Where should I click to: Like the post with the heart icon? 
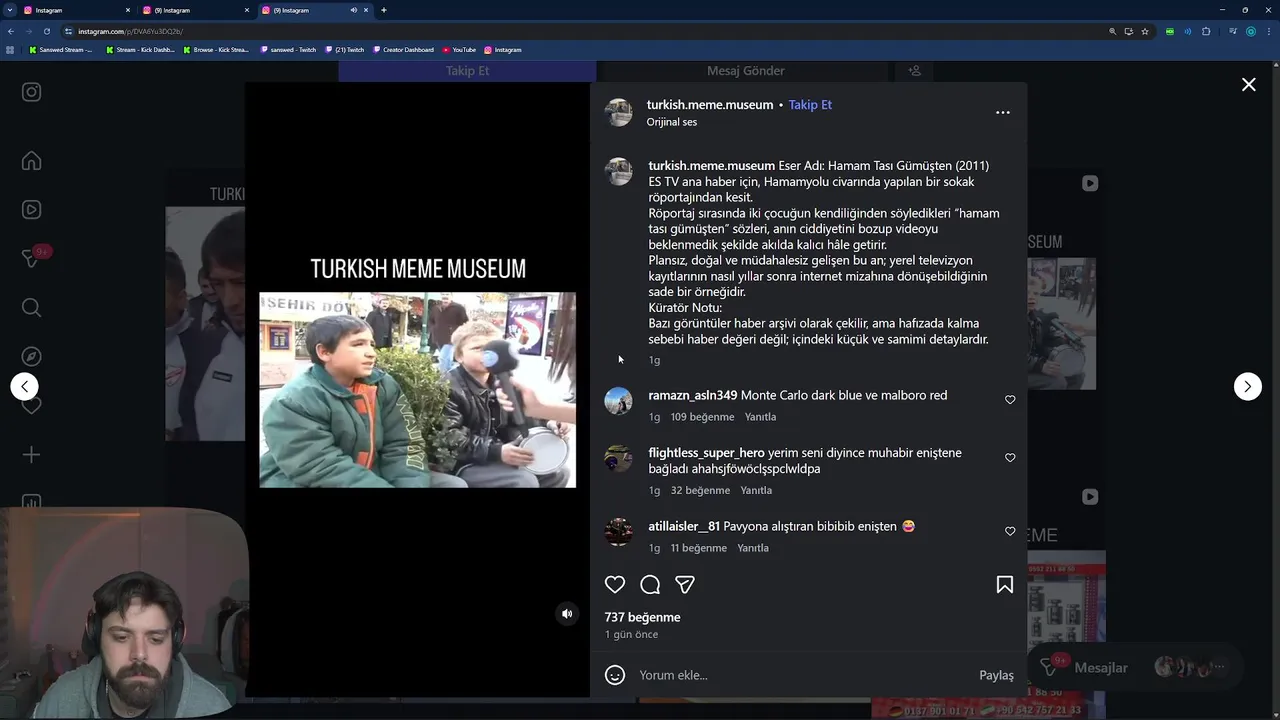615,585
